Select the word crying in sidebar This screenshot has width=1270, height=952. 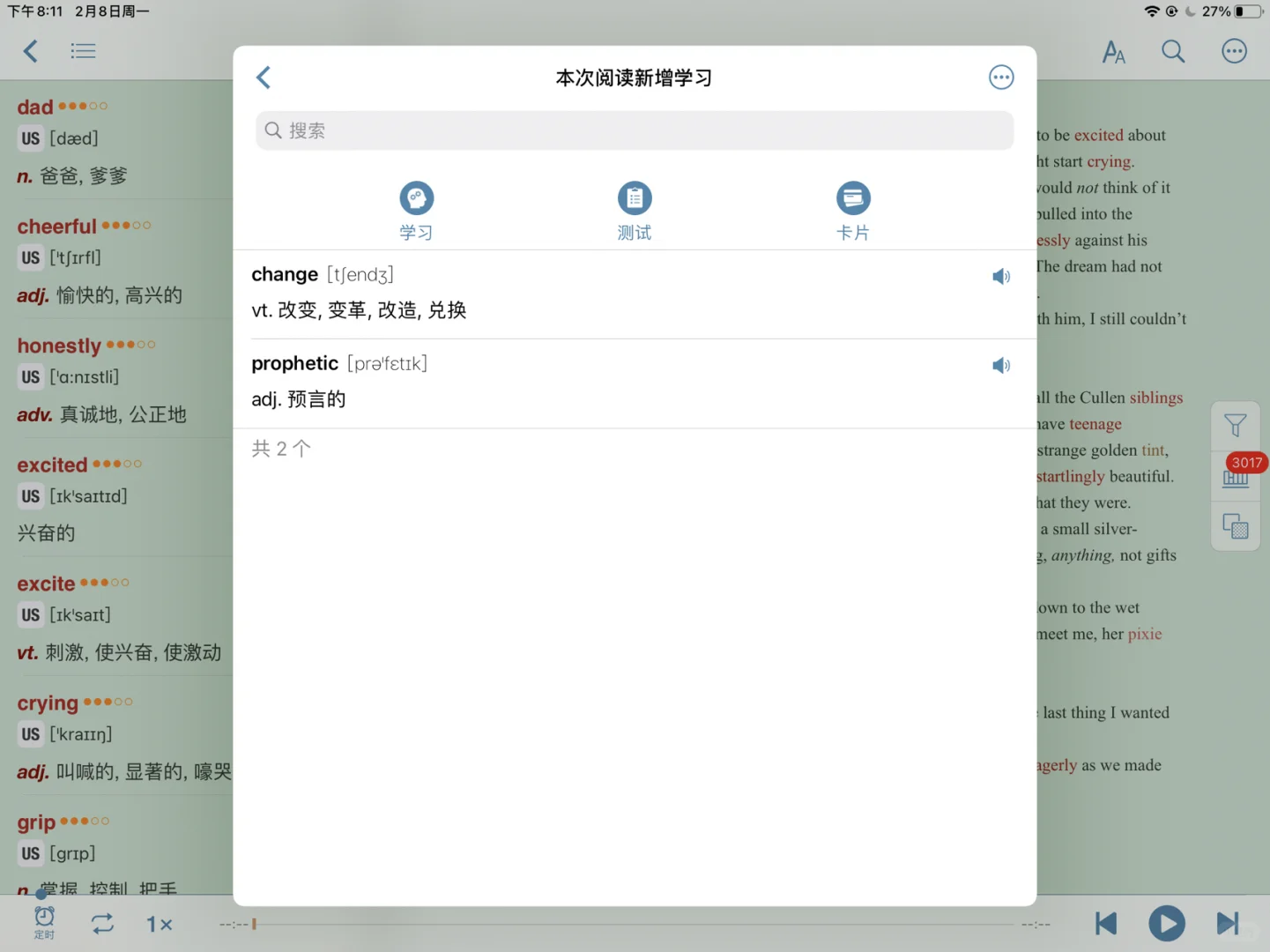point(48,703)
